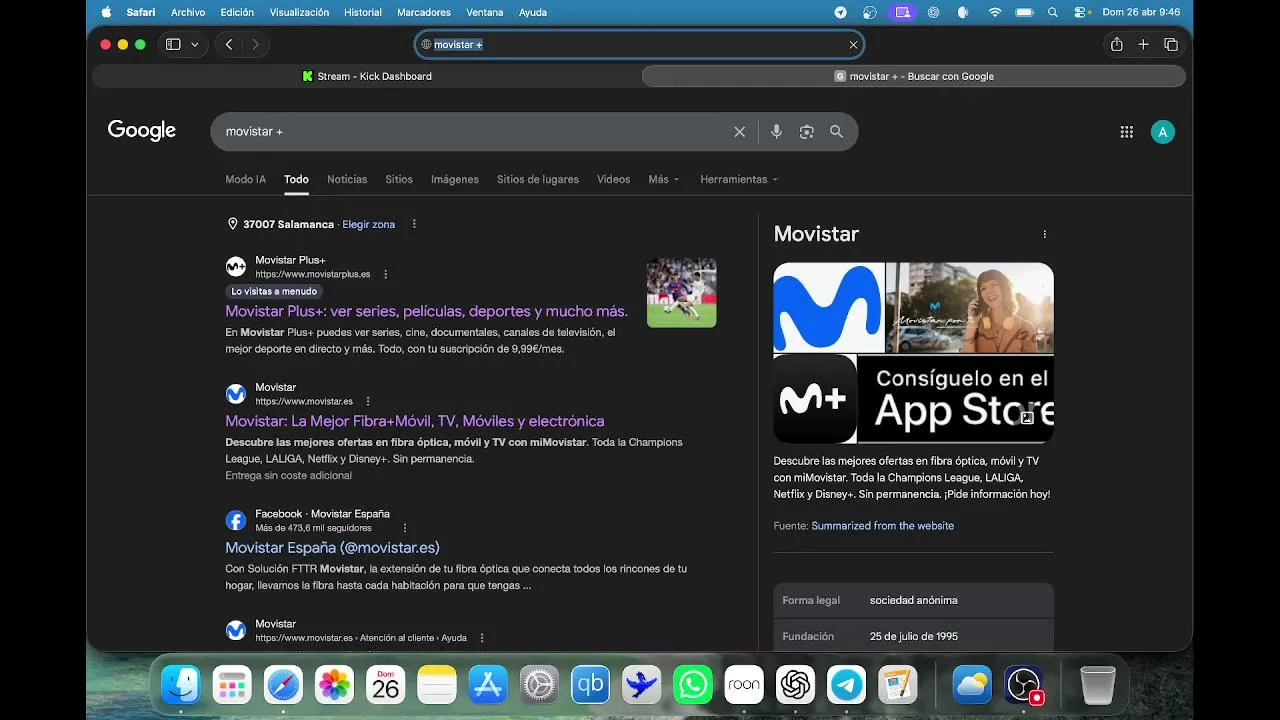1280x720 pixels.
Task: Open more options in Movistar knowledge panel
Action: coord(1045,235)
